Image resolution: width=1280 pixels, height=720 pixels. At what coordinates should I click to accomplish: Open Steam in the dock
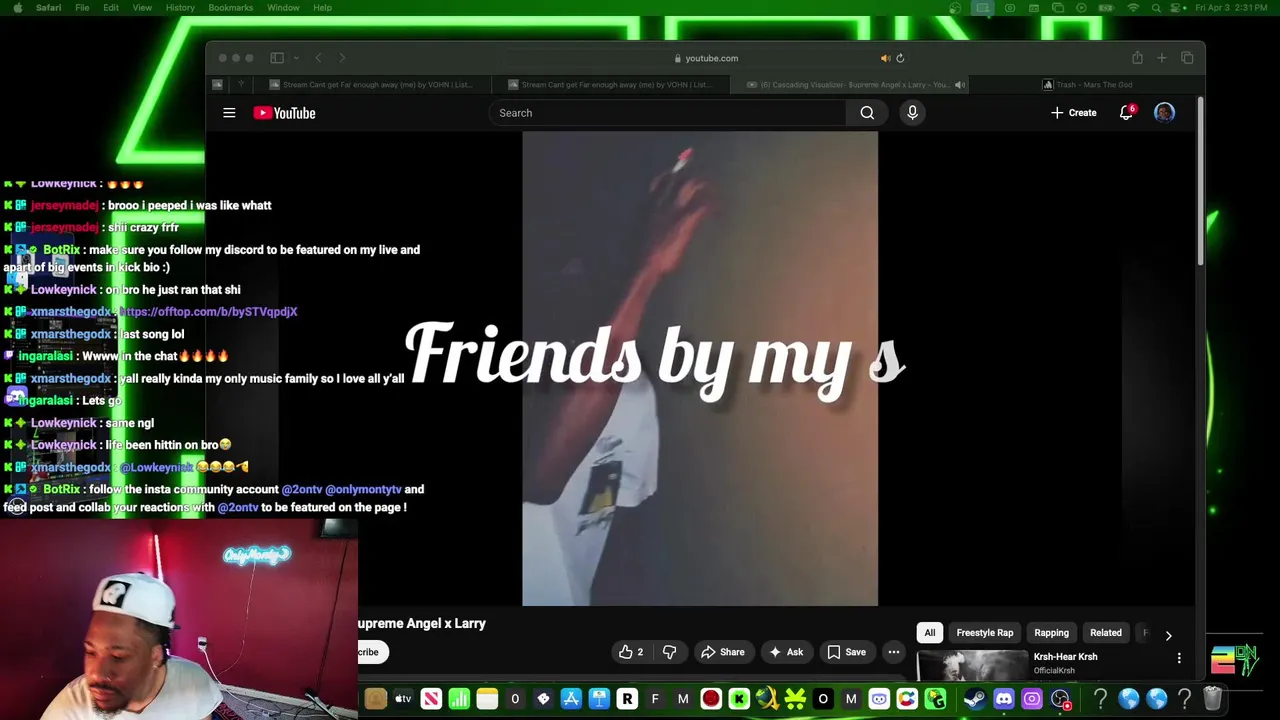point(975,700)
